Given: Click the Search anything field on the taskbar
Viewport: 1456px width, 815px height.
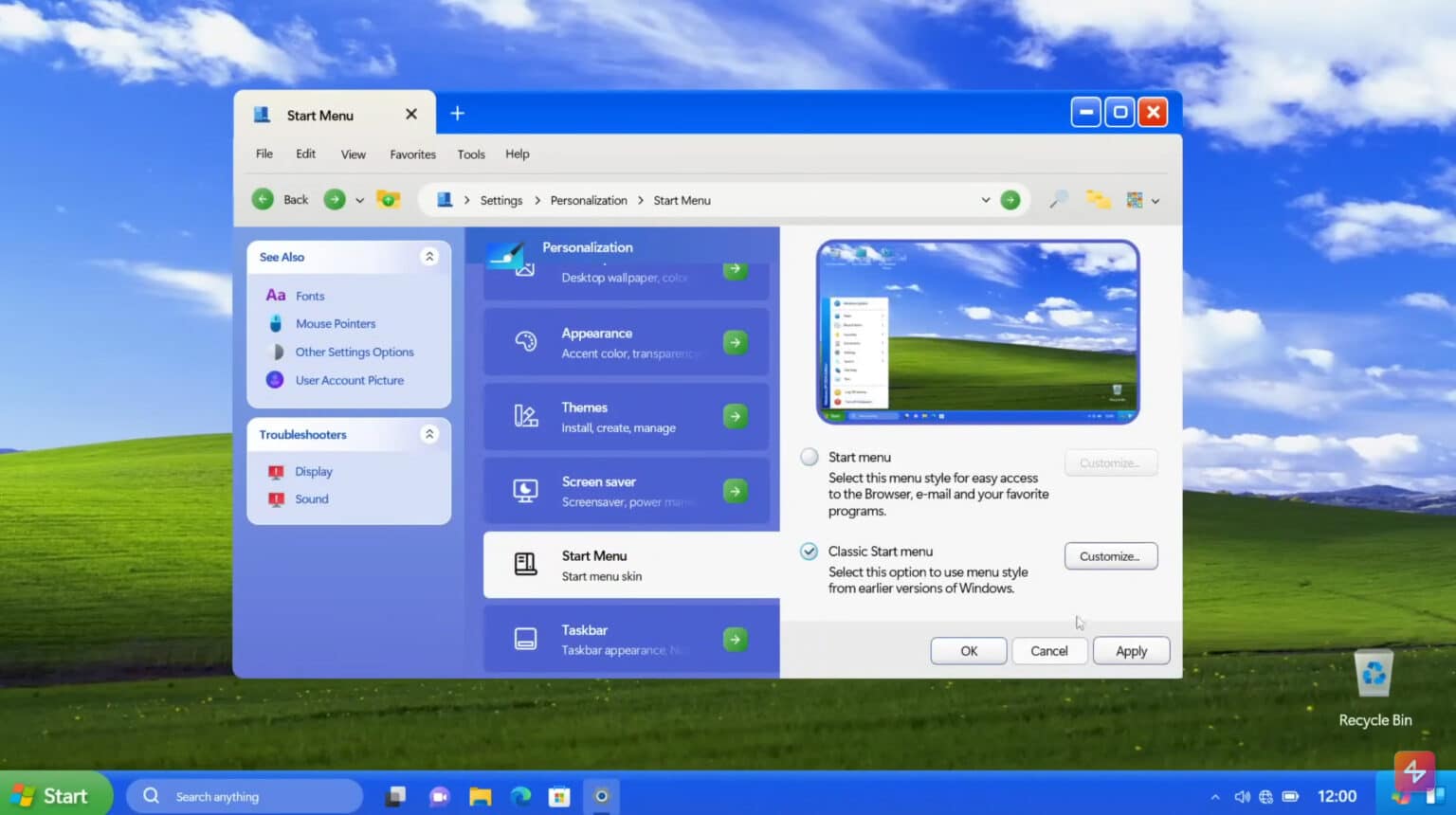Looking at the screenshot, I should click(246, 796).
